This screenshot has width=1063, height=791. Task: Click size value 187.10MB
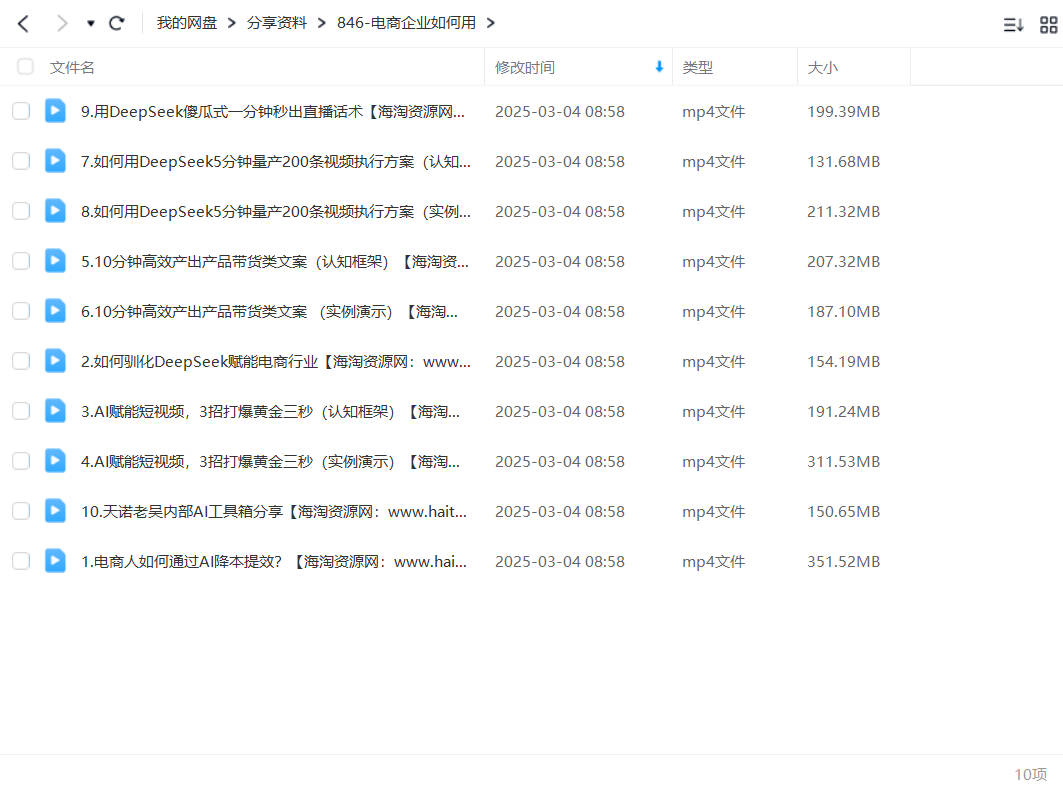click(x=843, y=312)
